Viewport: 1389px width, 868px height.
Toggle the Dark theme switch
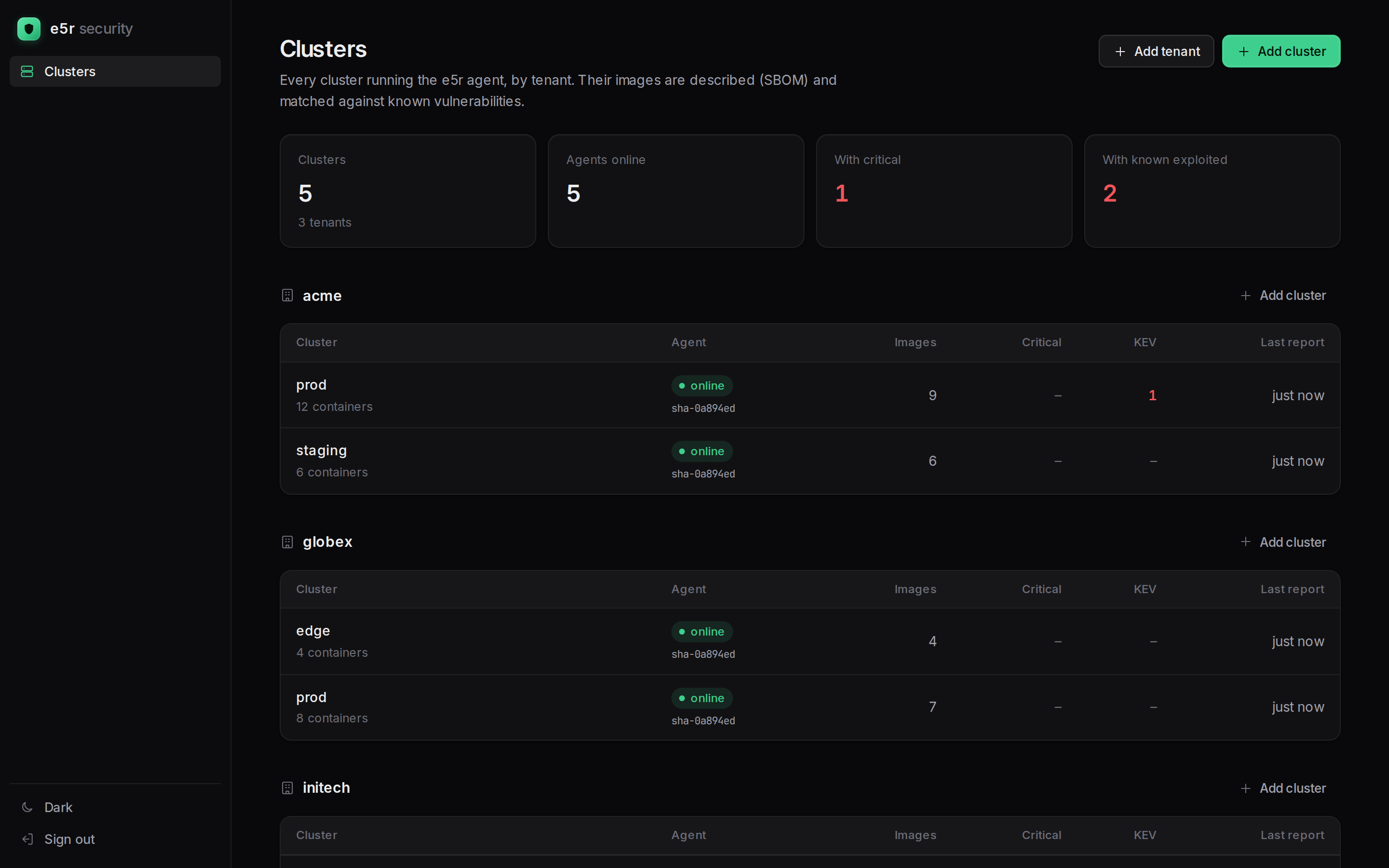pos(115,807)
